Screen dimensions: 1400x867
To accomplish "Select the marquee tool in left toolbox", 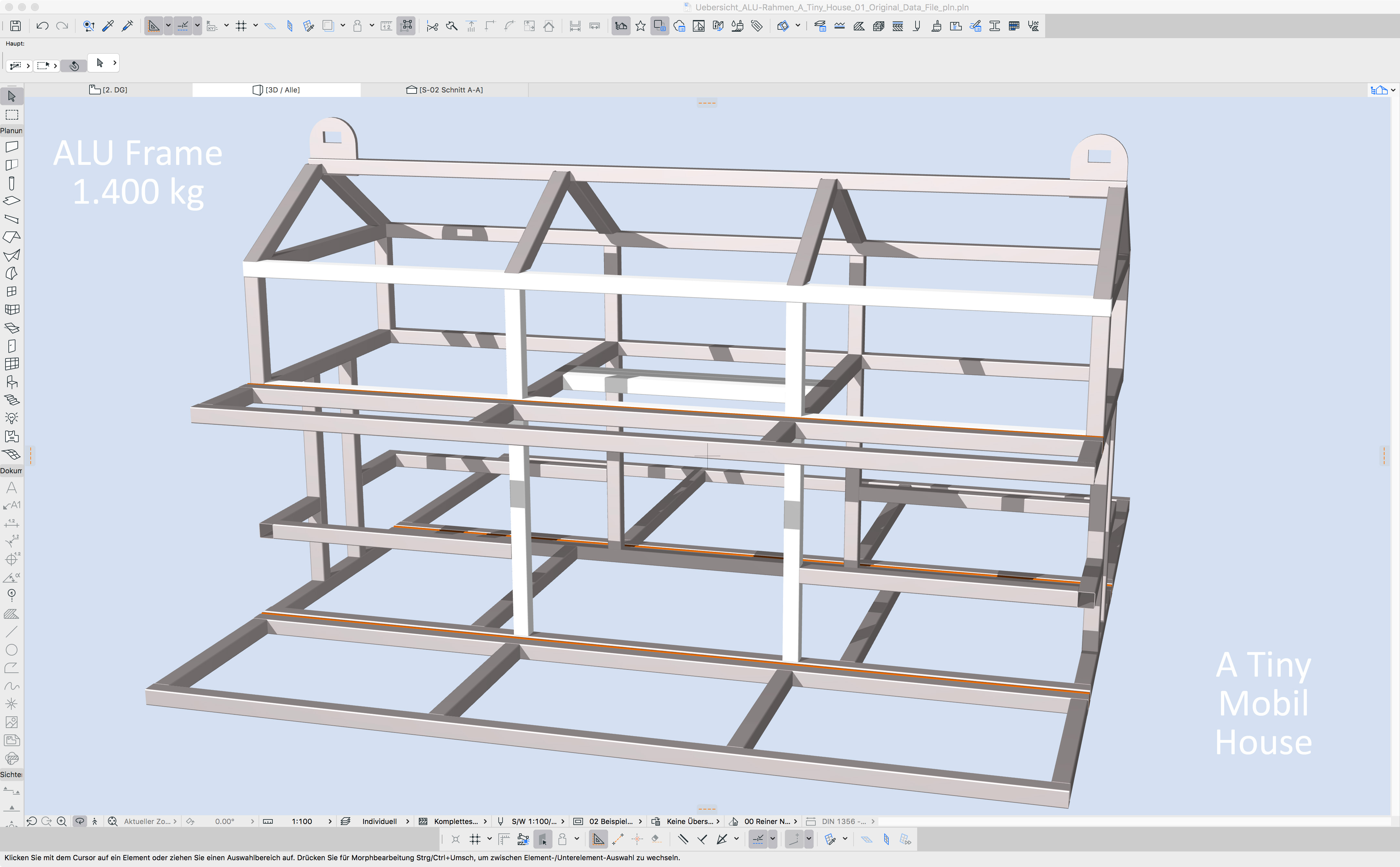I will tap(11, 115).
